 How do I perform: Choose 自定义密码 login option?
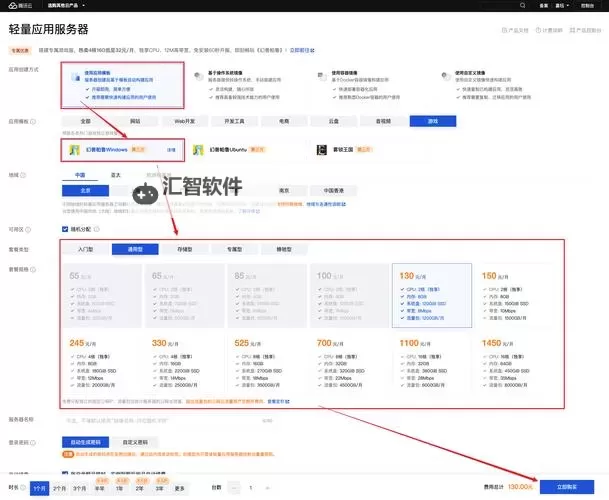pyautogui.click(x=135, y=442)
